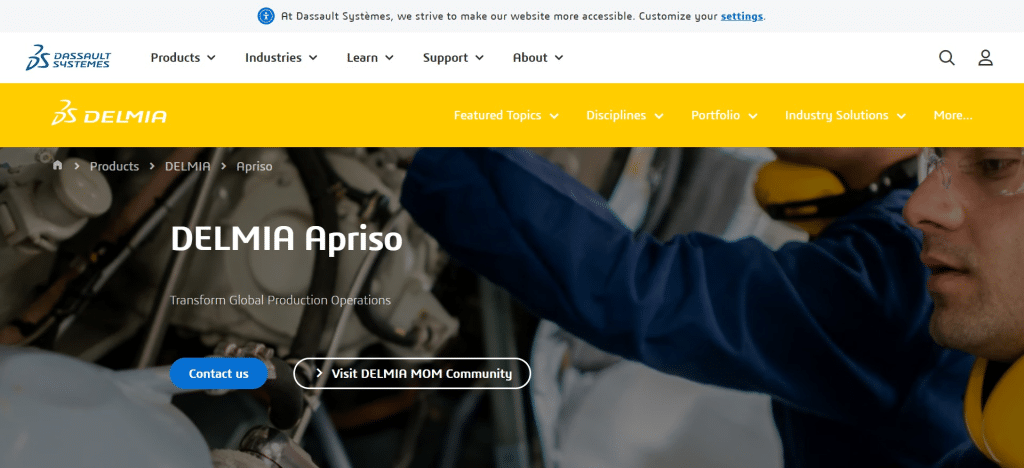The width and height of the screenshot is (1024, 468).
Task: Open the Disciplines dropdown
Action: [x=624, y=116]
